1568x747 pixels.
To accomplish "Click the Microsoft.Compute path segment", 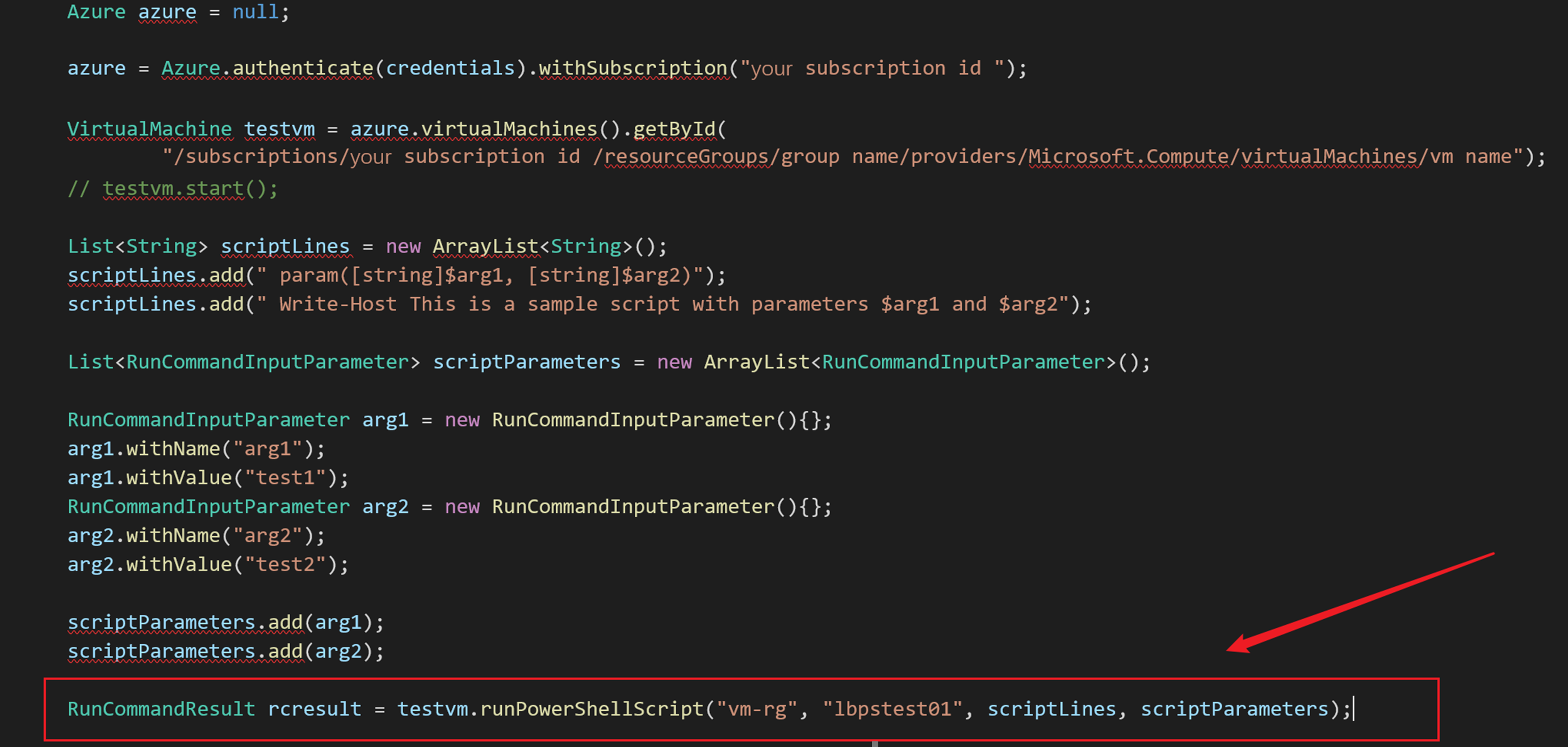I will pos(1128,157).
